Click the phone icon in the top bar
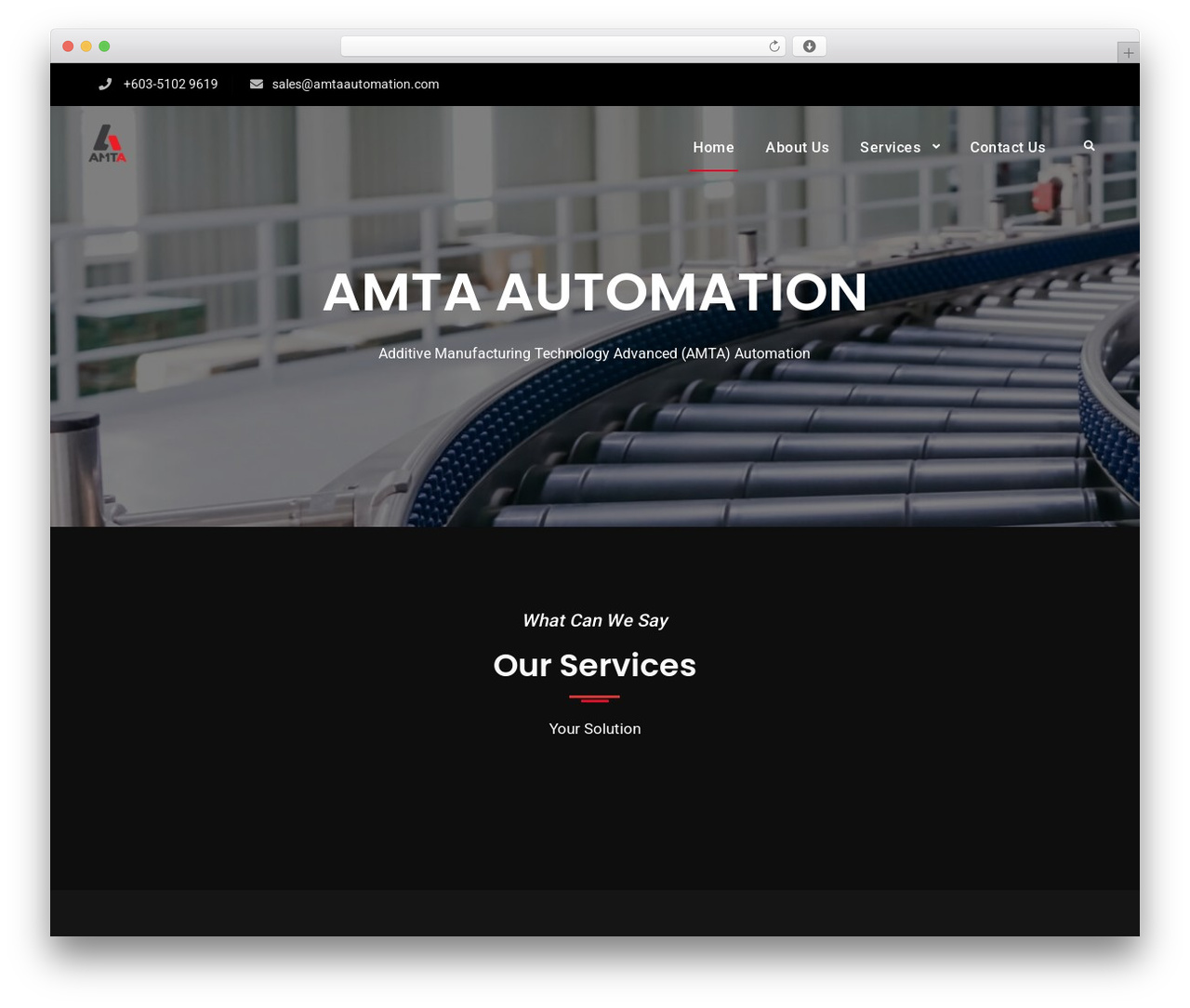This screenshot has height=1008, width=1190. coord(105,84)
